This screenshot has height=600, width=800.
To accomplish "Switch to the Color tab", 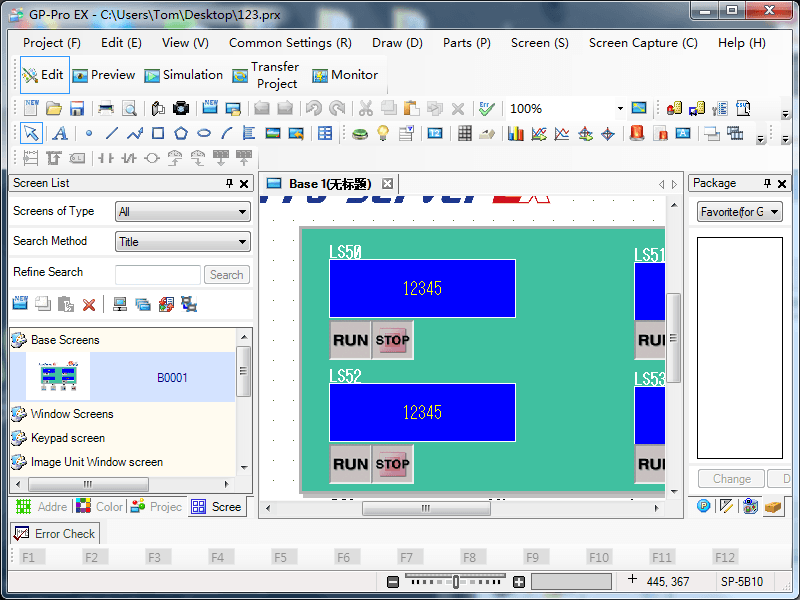I will click(99, 507).
